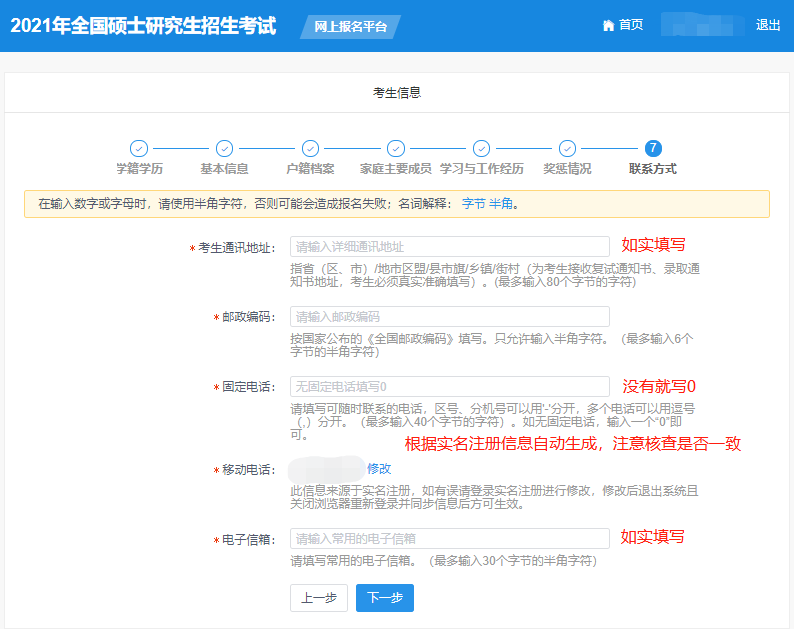Focus the 邮政编码 postal code field
794x629 pixels.
tap(449, 317)
